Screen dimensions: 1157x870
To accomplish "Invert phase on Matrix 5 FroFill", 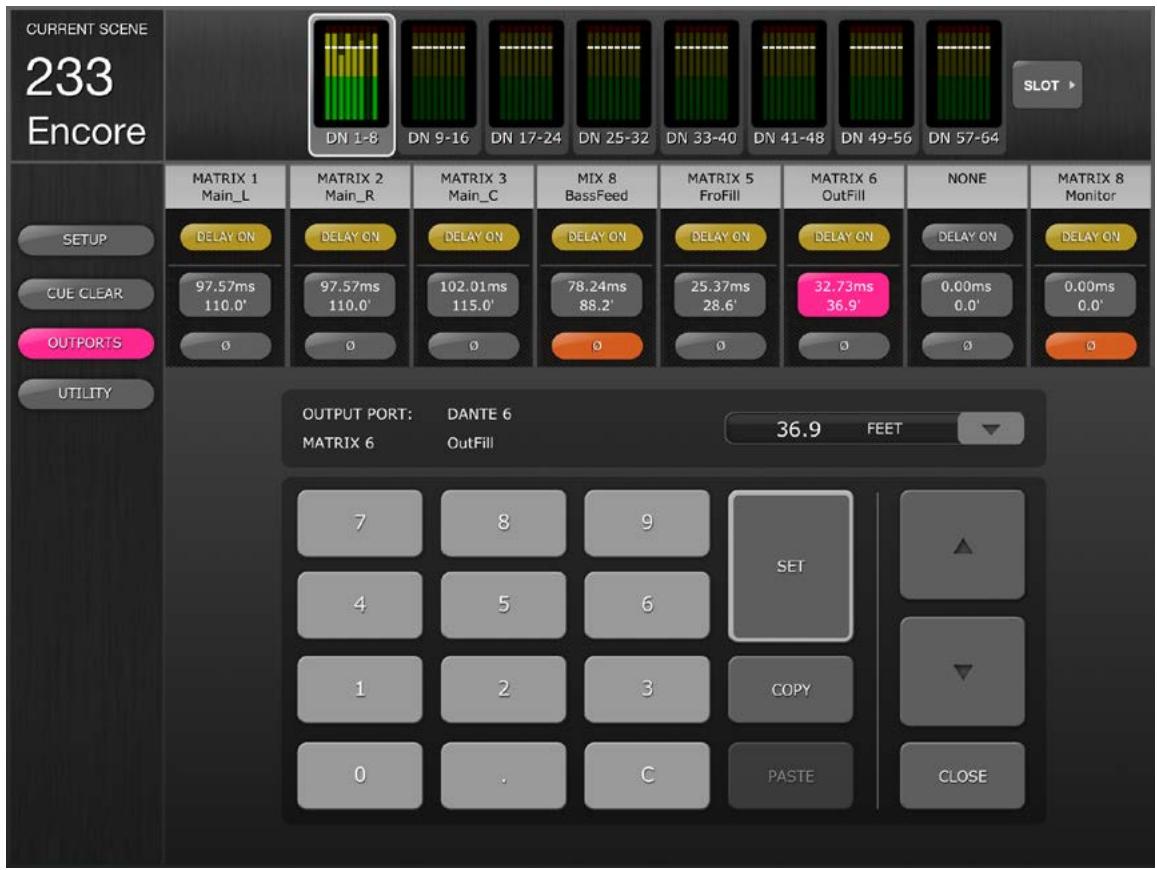I will 720,345.
